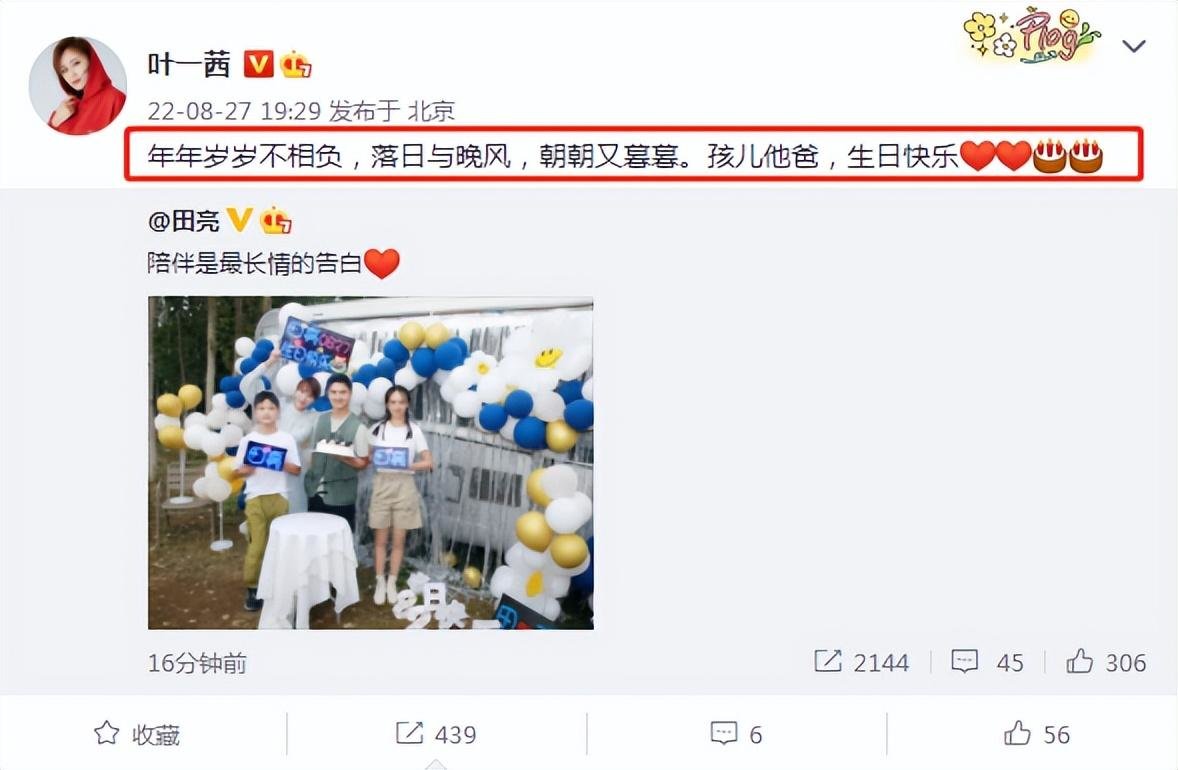Click the original post repost icon 2144
Screen dimensions: 1178x770
[x=861, y=662]
